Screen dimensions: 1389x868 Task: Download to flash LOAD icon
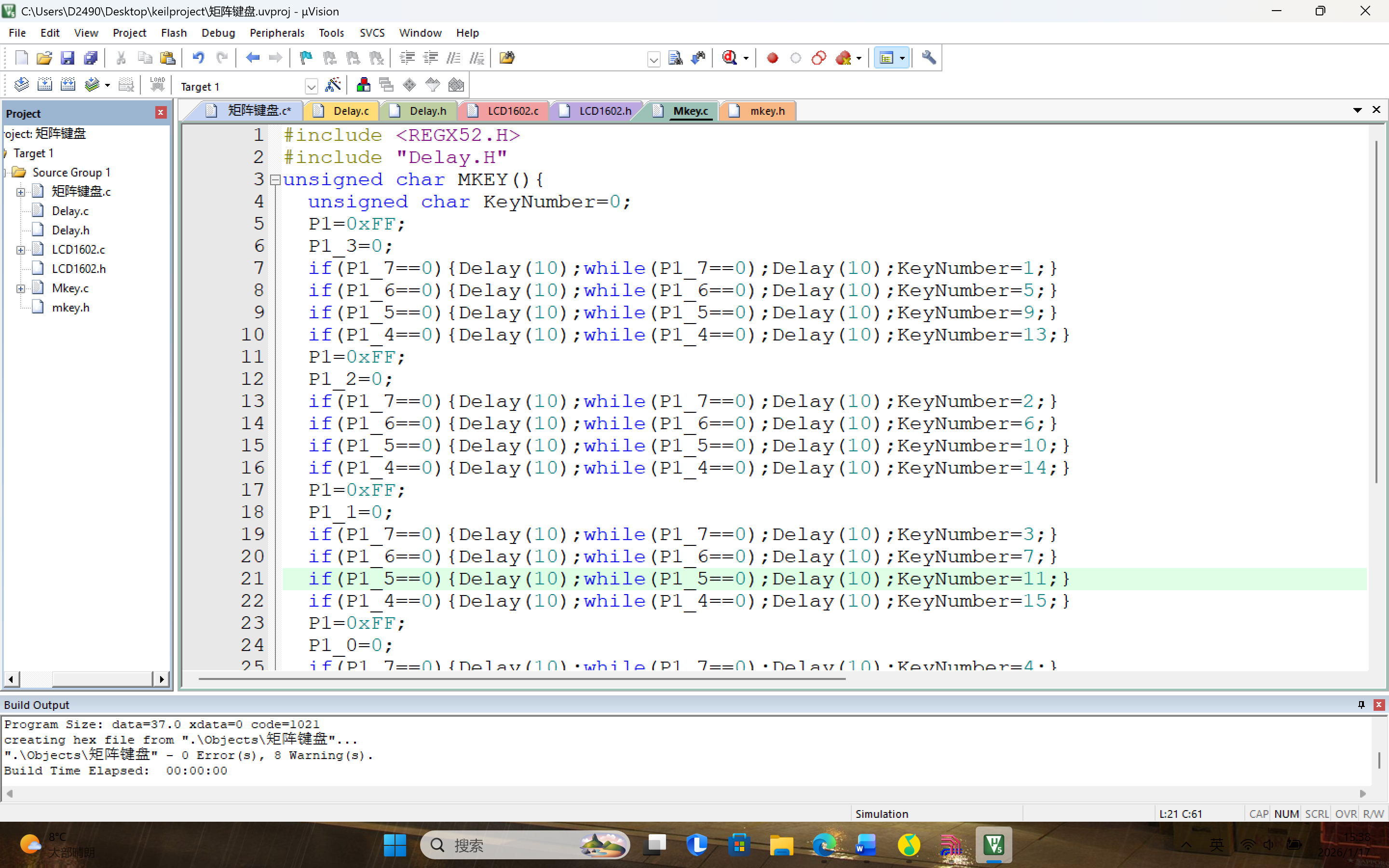157,85
